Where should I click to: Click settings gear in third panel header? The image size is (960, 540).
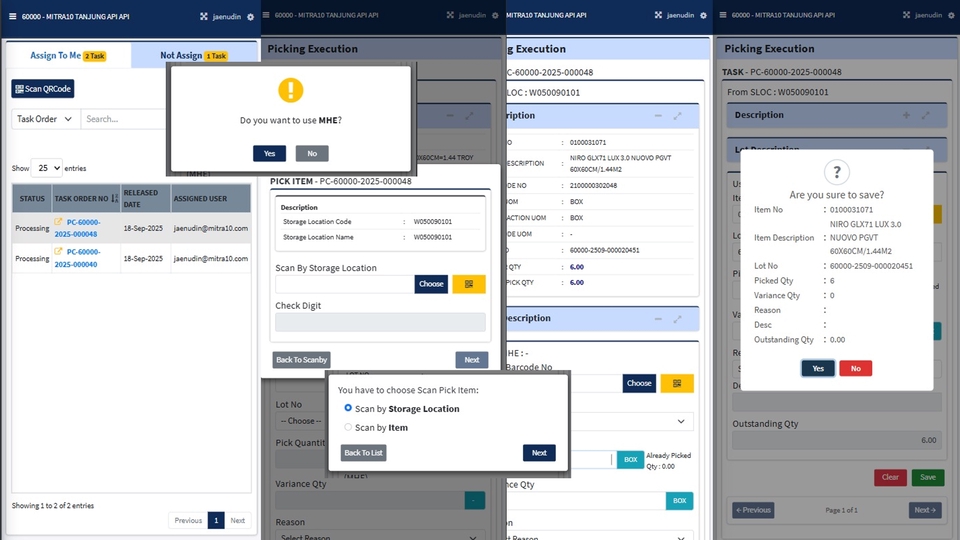[703, 15]
